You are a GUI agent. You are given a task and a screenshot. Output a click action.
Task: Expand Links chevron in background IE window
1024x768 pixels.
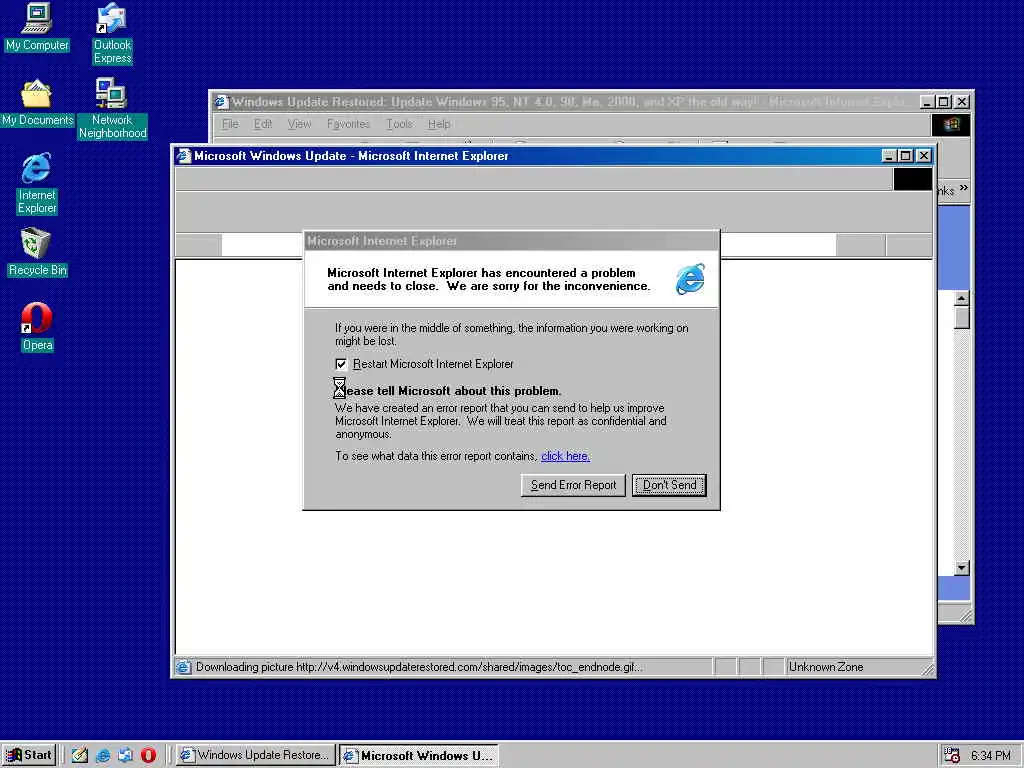click(964, 188)
